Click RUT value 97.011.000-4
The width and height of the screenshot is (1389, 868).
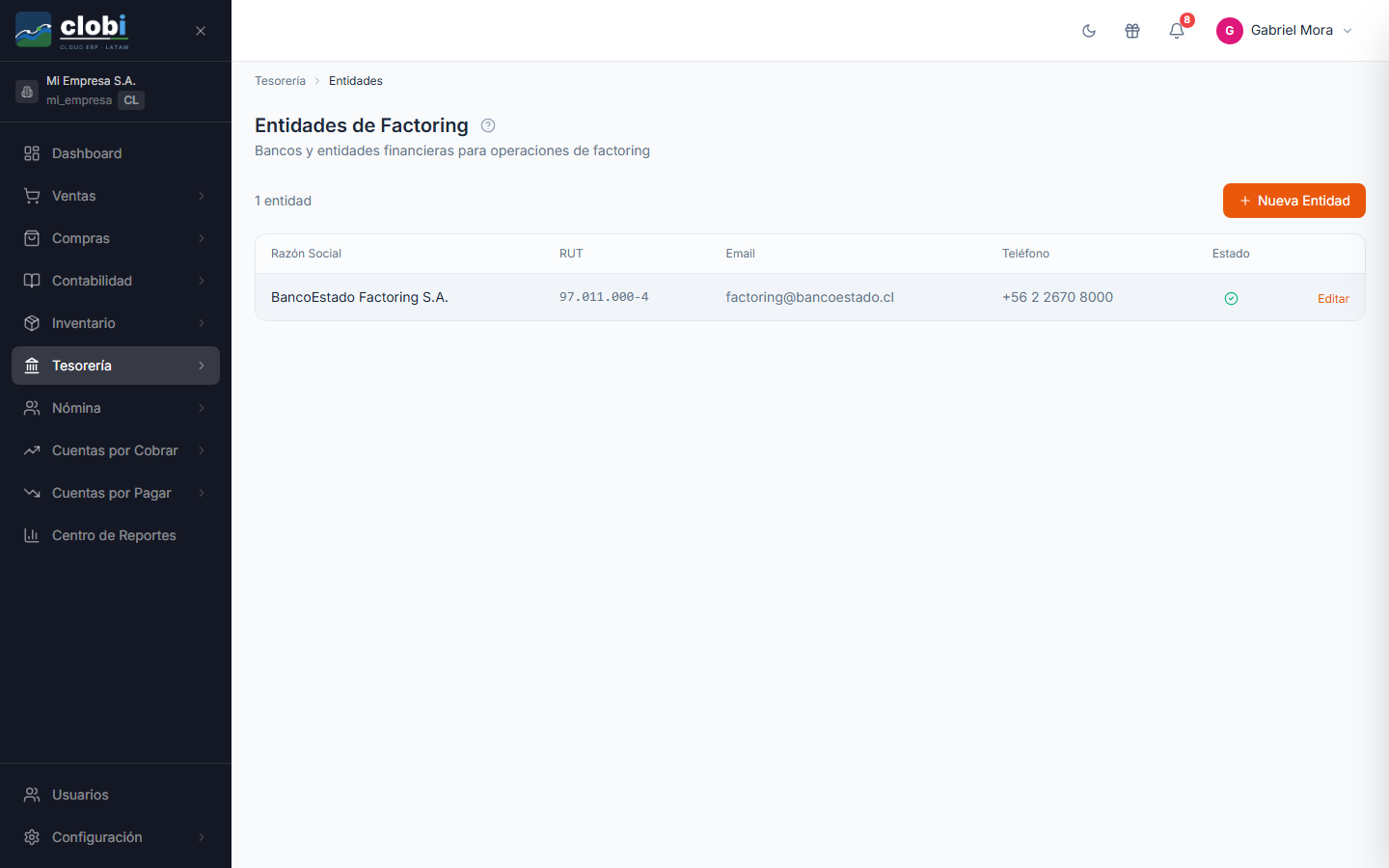tap(604, 297)
